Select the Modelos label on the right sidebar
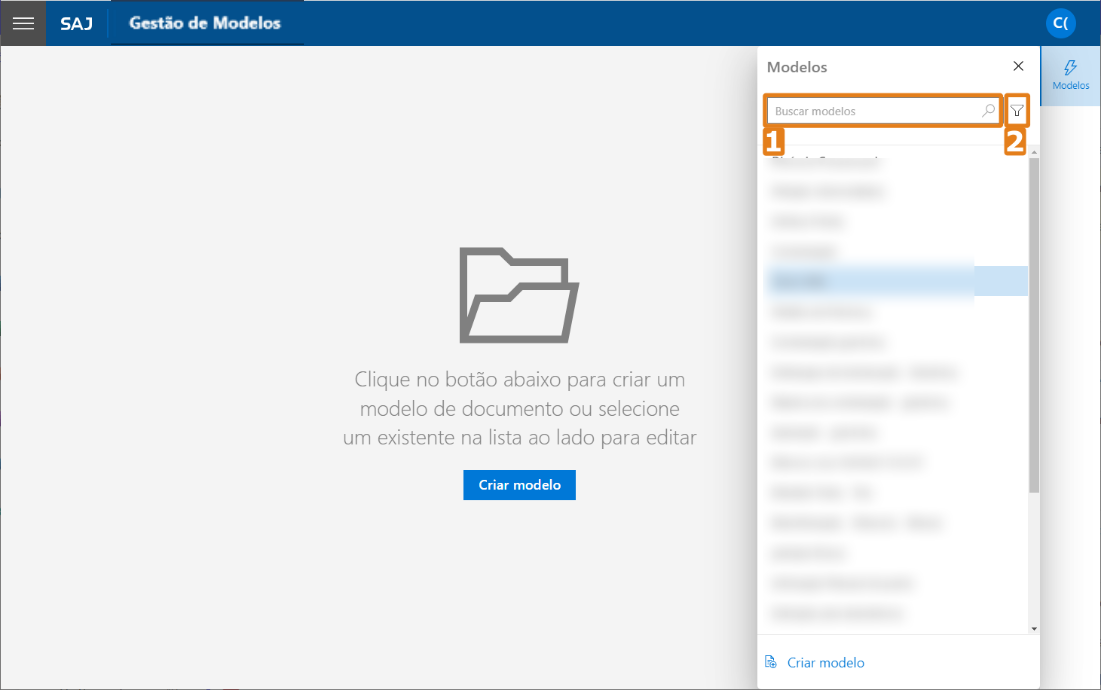1101x690 pixels. pos(1069,84)
